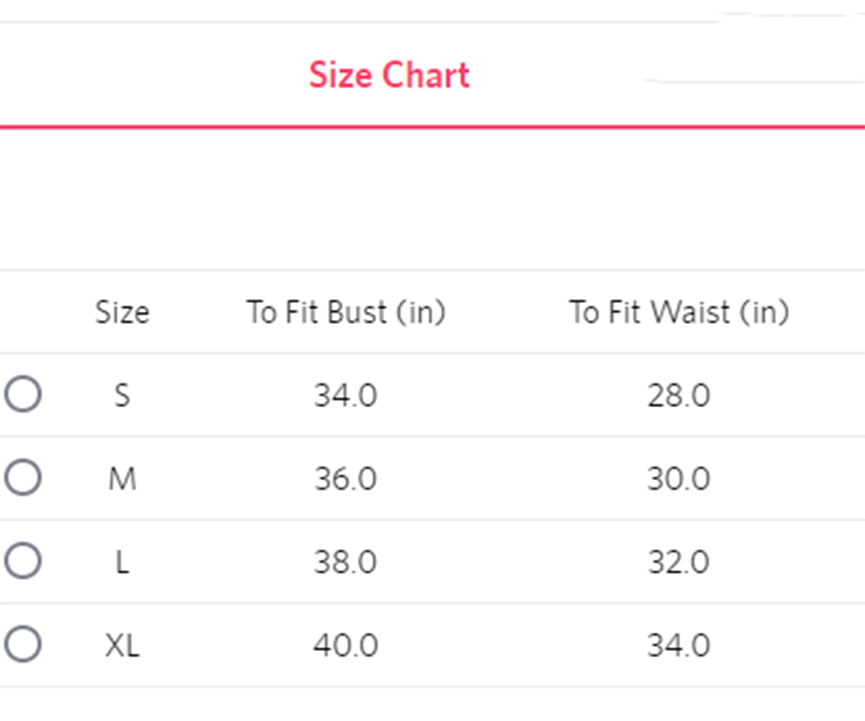The height and width of the screenshot is (721, 865).
Task: Switch to the Size Chart tab
Action: pyautogui.click(x=390, y=75)
